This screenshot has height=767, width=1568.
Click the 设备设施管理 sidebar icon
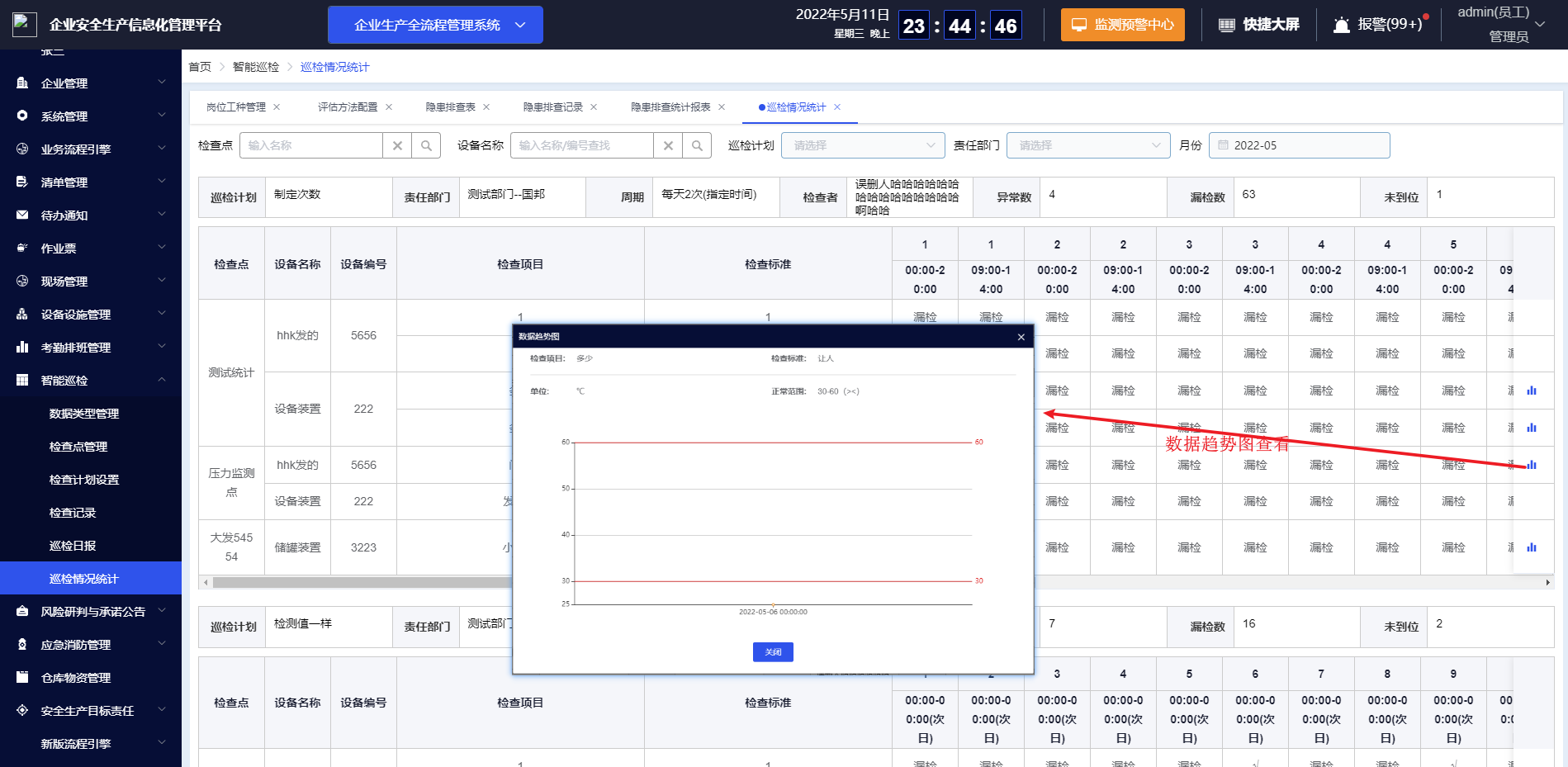click(x=22, y=315)
